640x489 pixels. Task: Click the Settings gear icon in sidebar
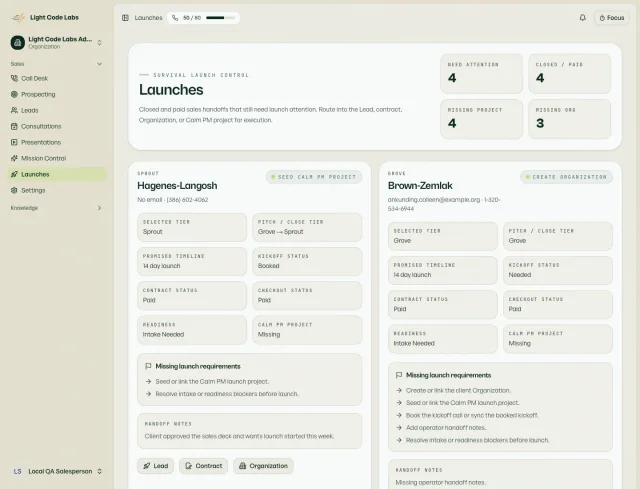point(14,190)
